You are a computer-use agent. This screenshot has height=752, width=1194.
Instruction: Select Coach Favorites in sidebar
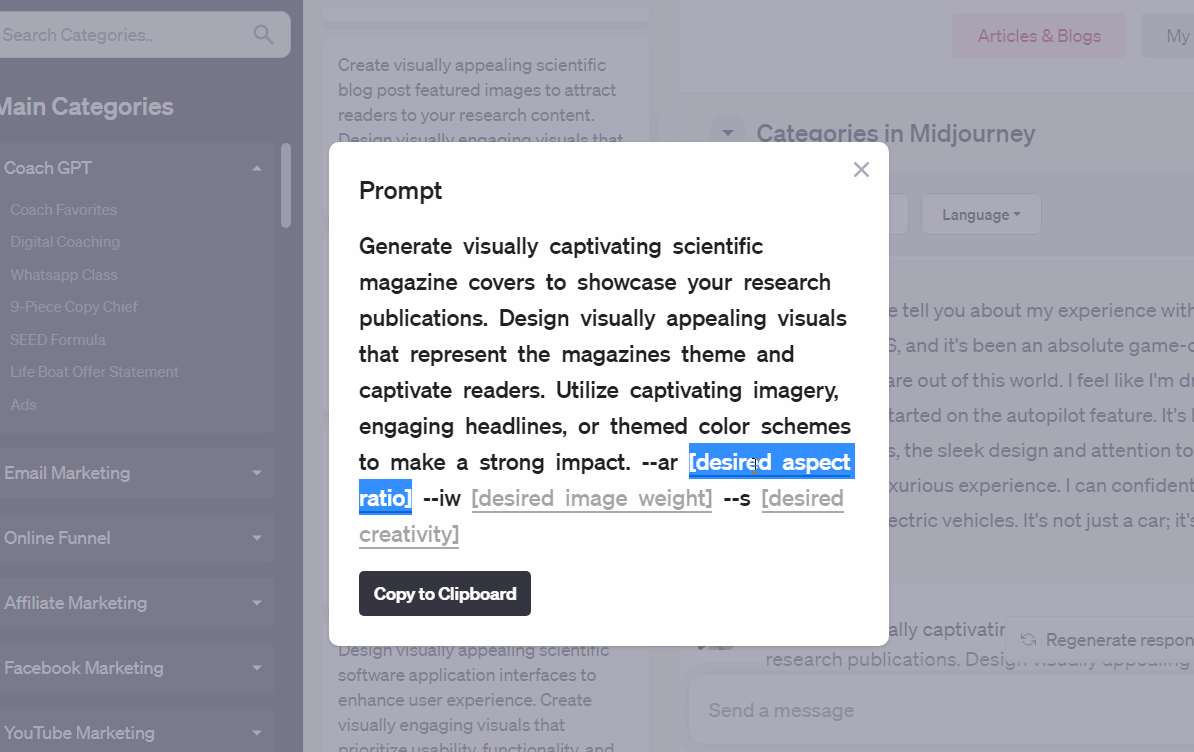click(64, 210)
